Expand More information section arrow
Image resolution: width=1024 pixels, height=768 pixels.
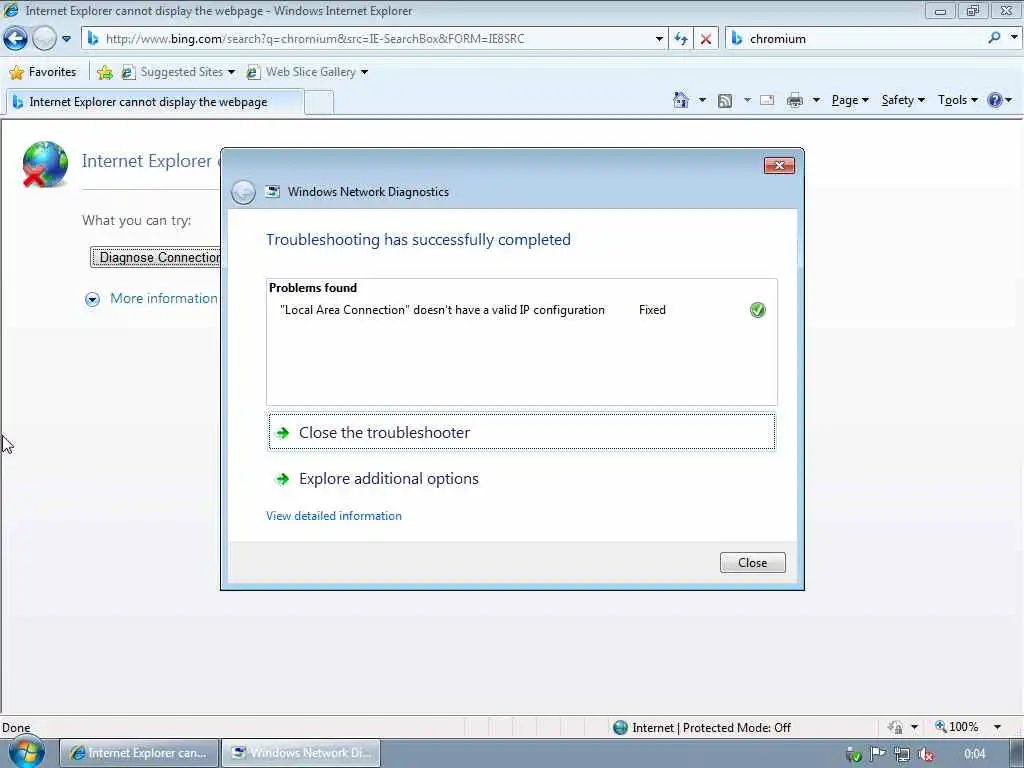92,299
